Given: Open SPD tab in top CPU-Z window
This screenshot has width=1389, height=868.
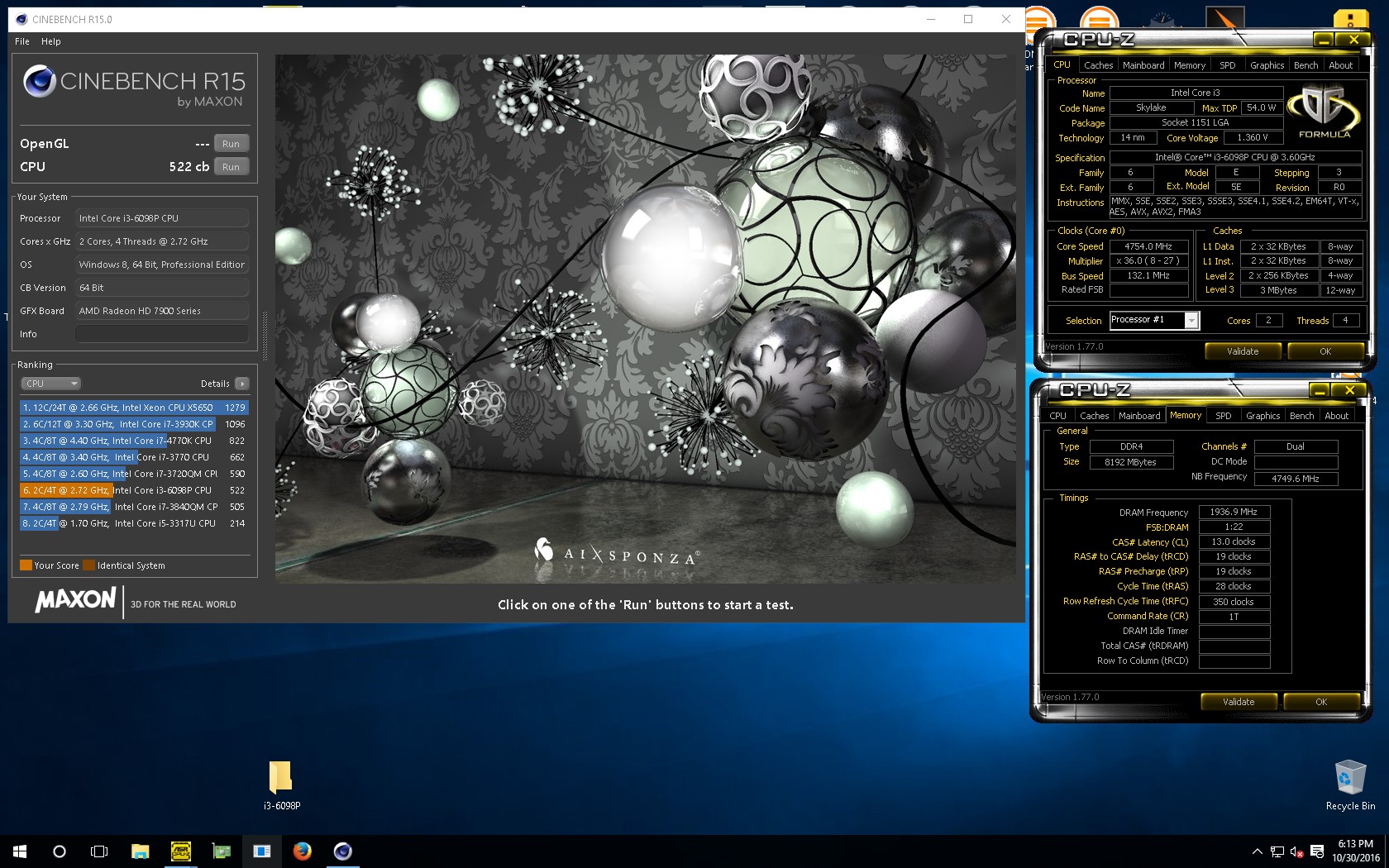Looking at the screenshot, I should [x=1228, y=65].
